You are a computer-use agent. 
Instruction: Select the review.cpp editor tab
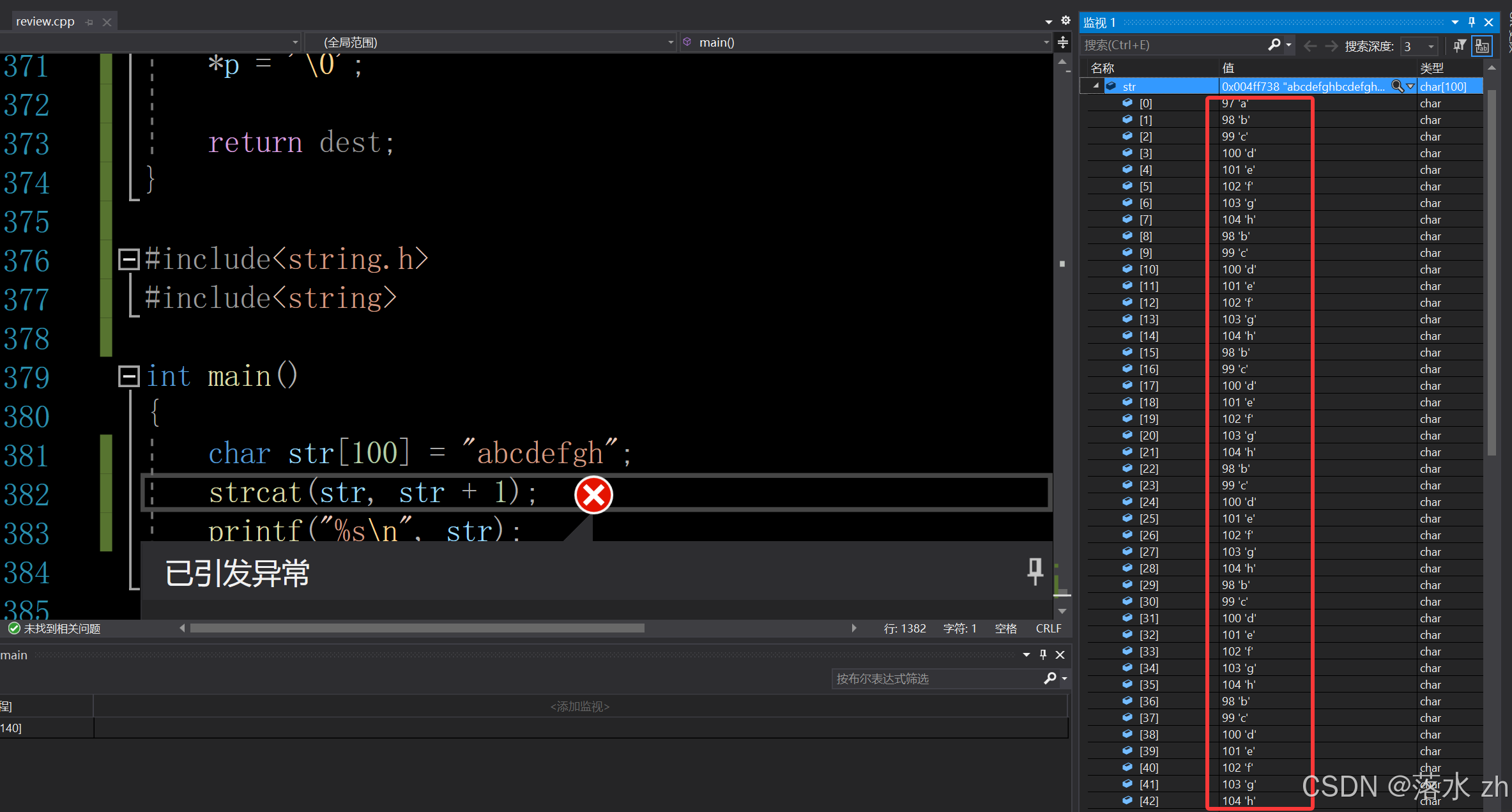pos(45,22)
